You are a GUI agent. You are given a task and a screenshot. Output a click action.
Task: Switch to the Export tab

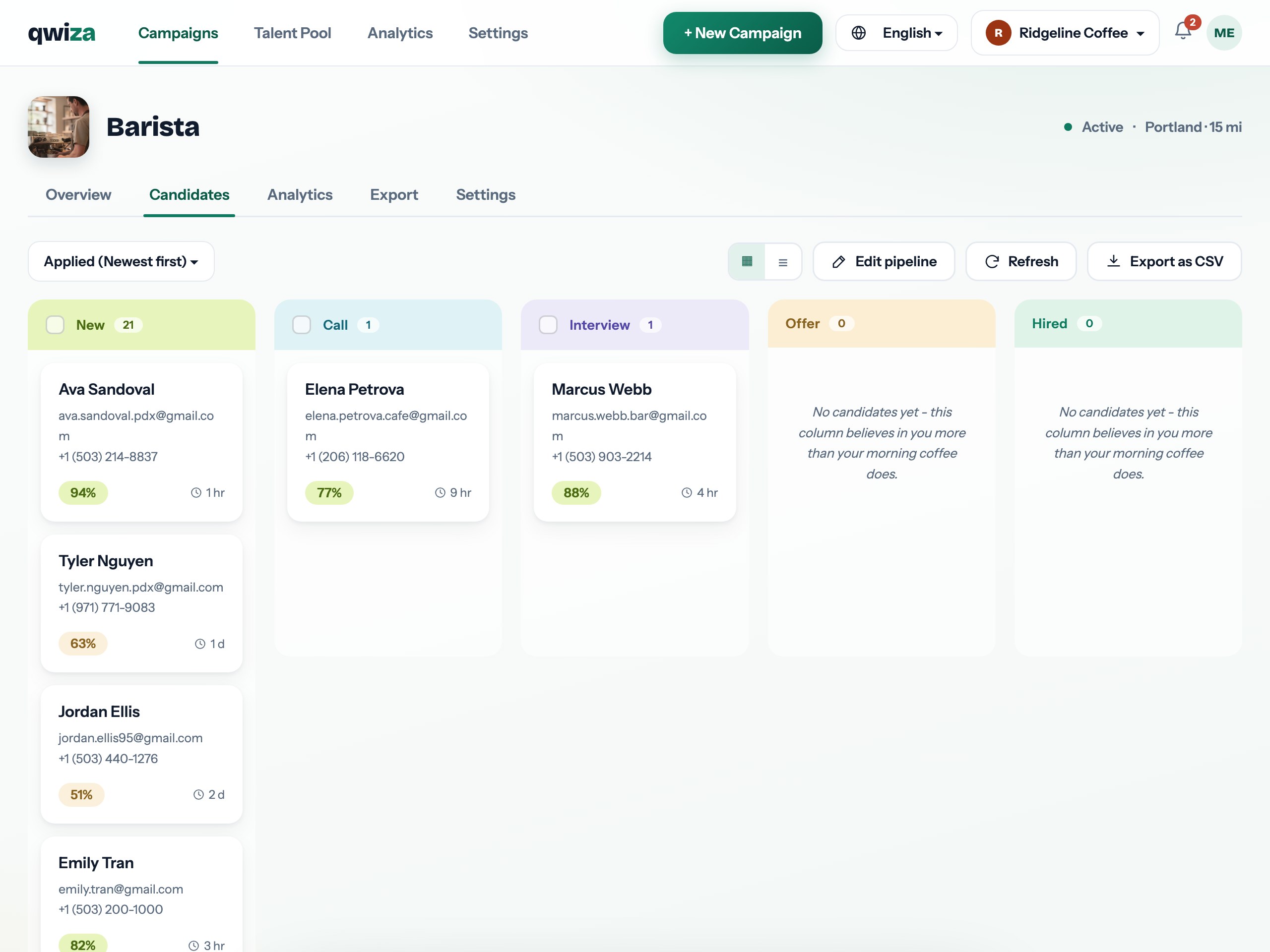(x=394, y=194)
